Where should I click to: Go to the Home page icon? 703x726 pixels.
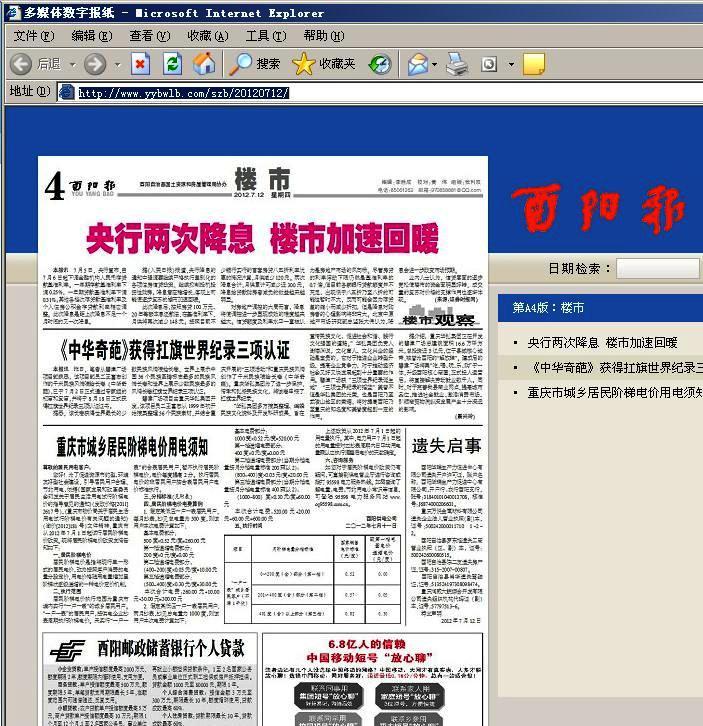(203, 64)
